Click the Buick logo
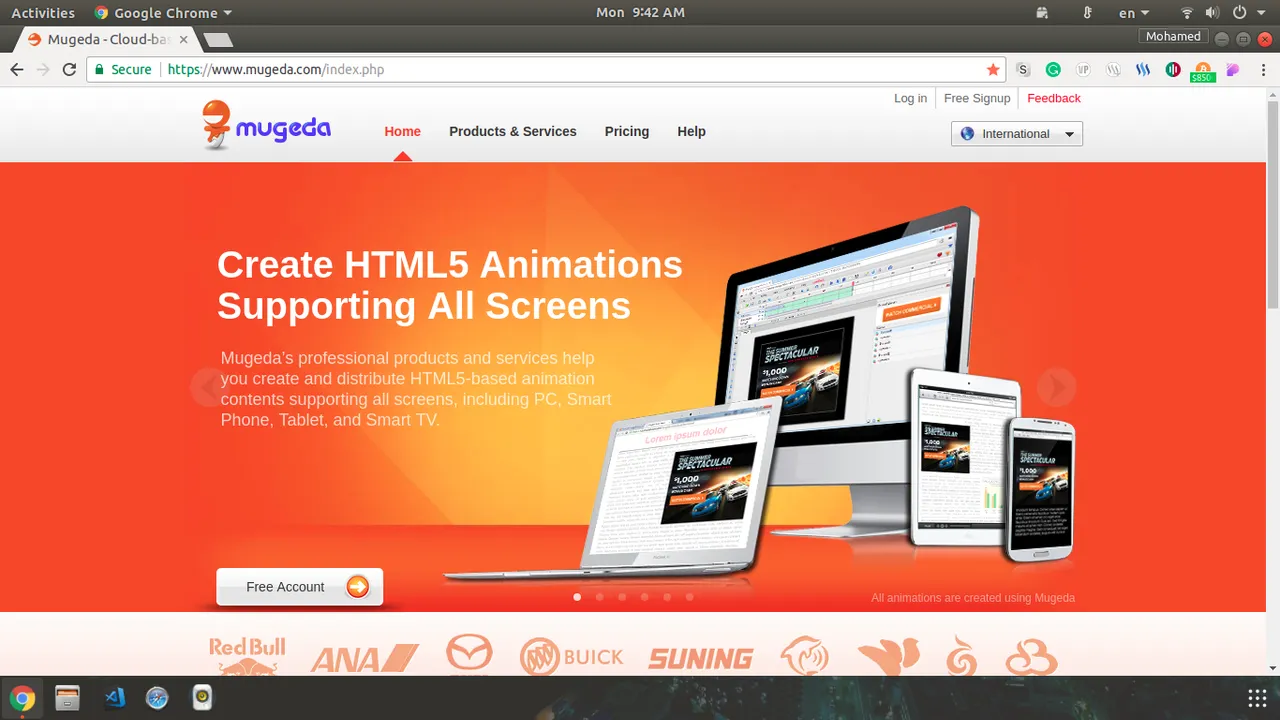1280x720 pixels. coord(571,657)
